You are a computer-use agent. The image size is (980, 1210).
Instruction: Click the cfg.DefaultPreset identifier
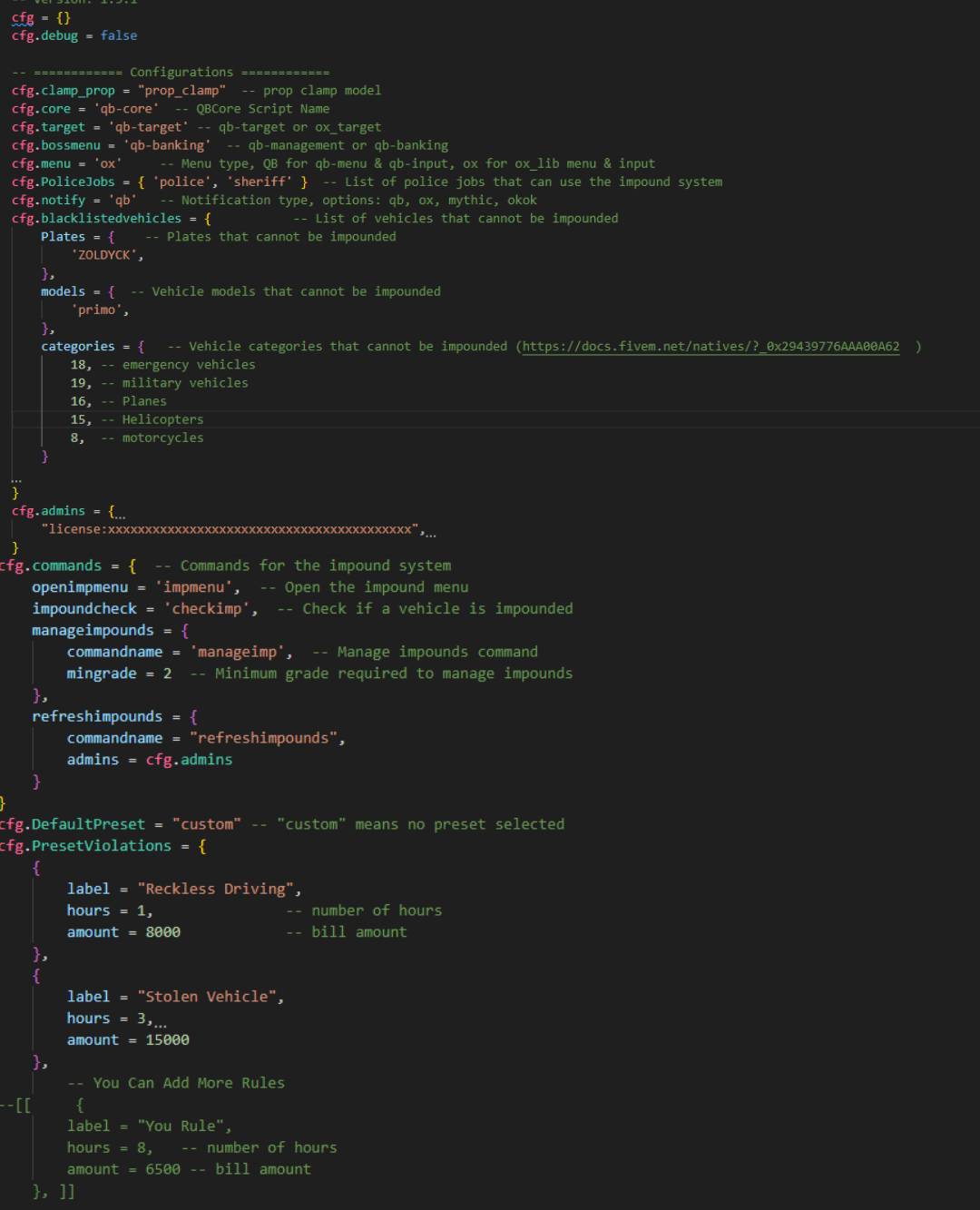point(73,824)
